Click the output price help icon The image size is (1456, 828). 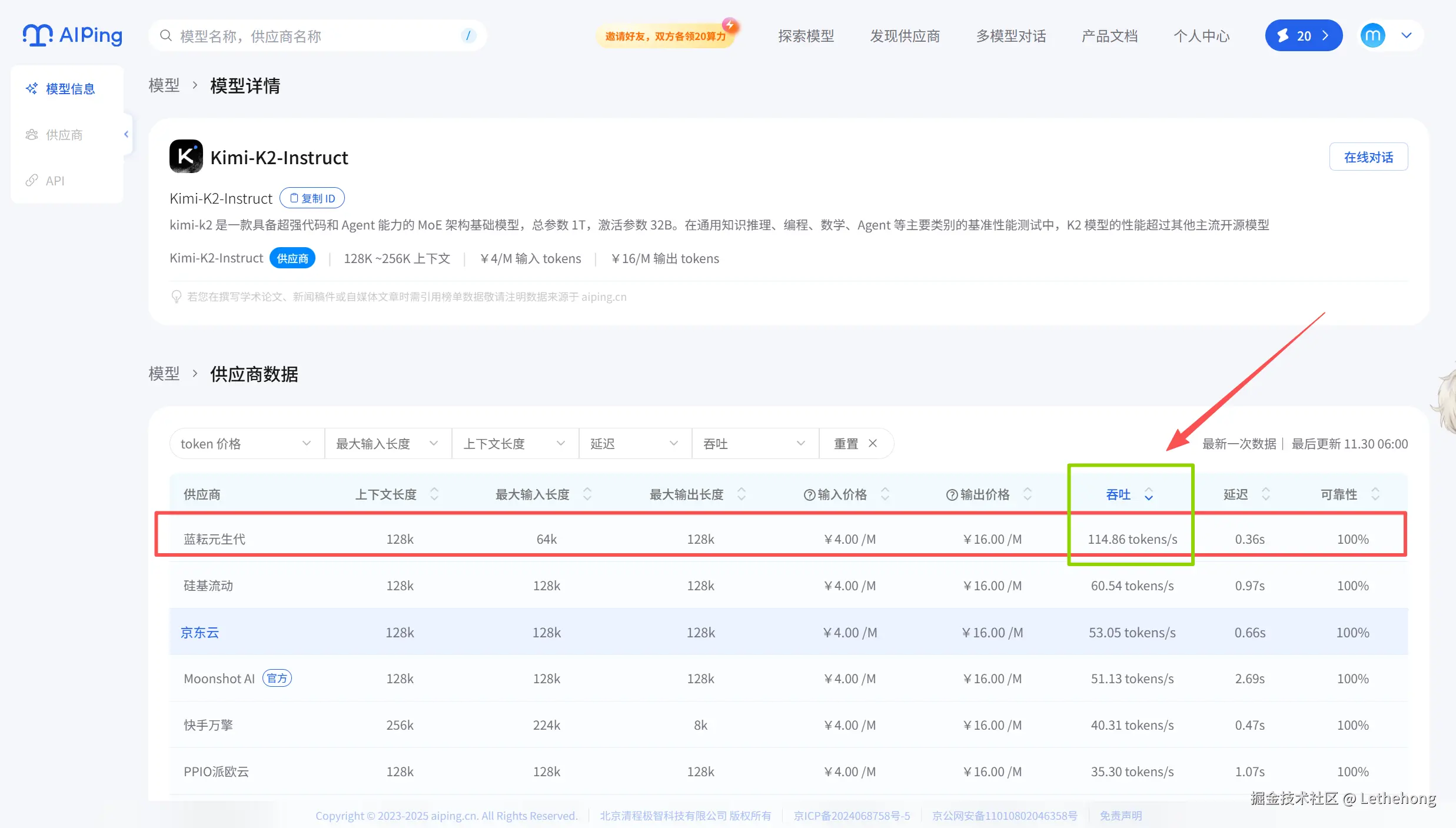pos(952,495)
